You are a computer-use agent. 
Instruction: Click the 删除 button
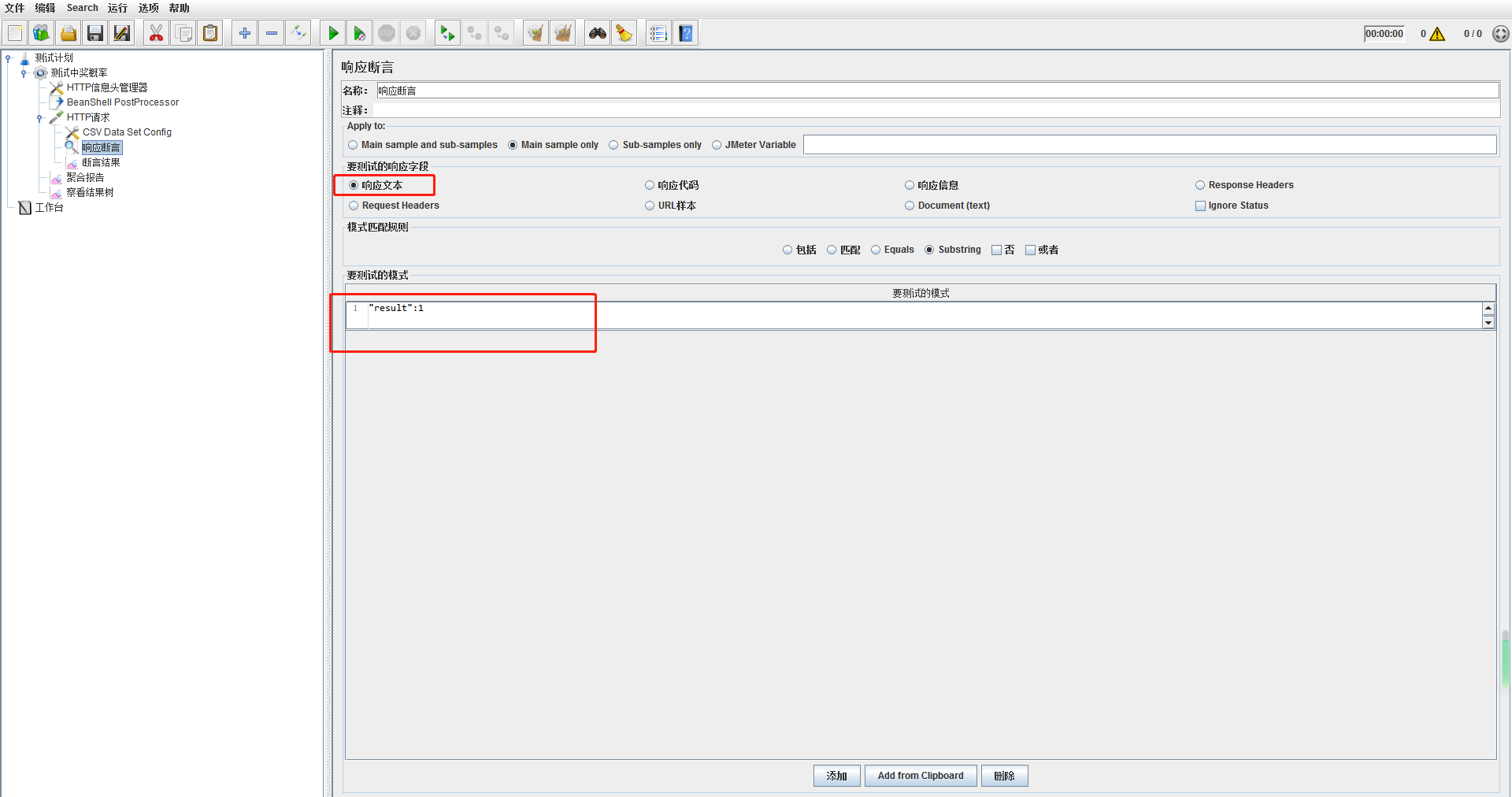tap(1003, 776)
